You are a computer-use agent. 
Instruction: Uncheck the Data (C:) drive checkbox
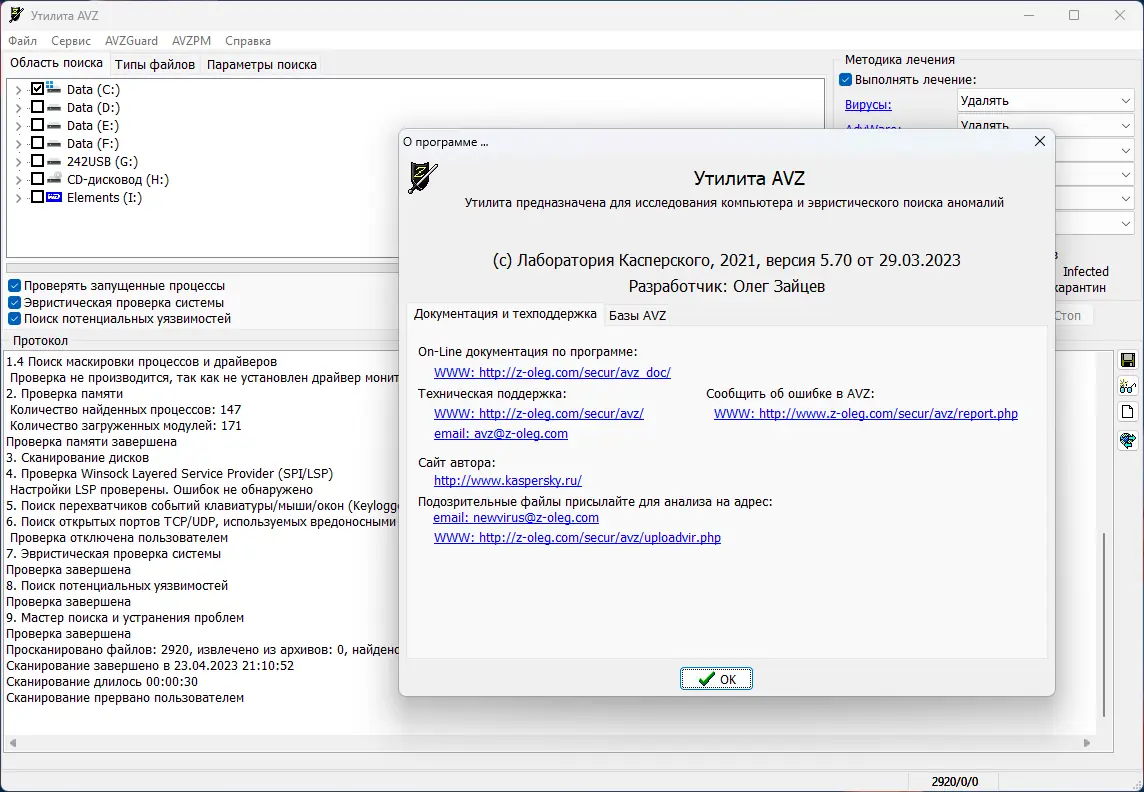[x=37, y=89]
